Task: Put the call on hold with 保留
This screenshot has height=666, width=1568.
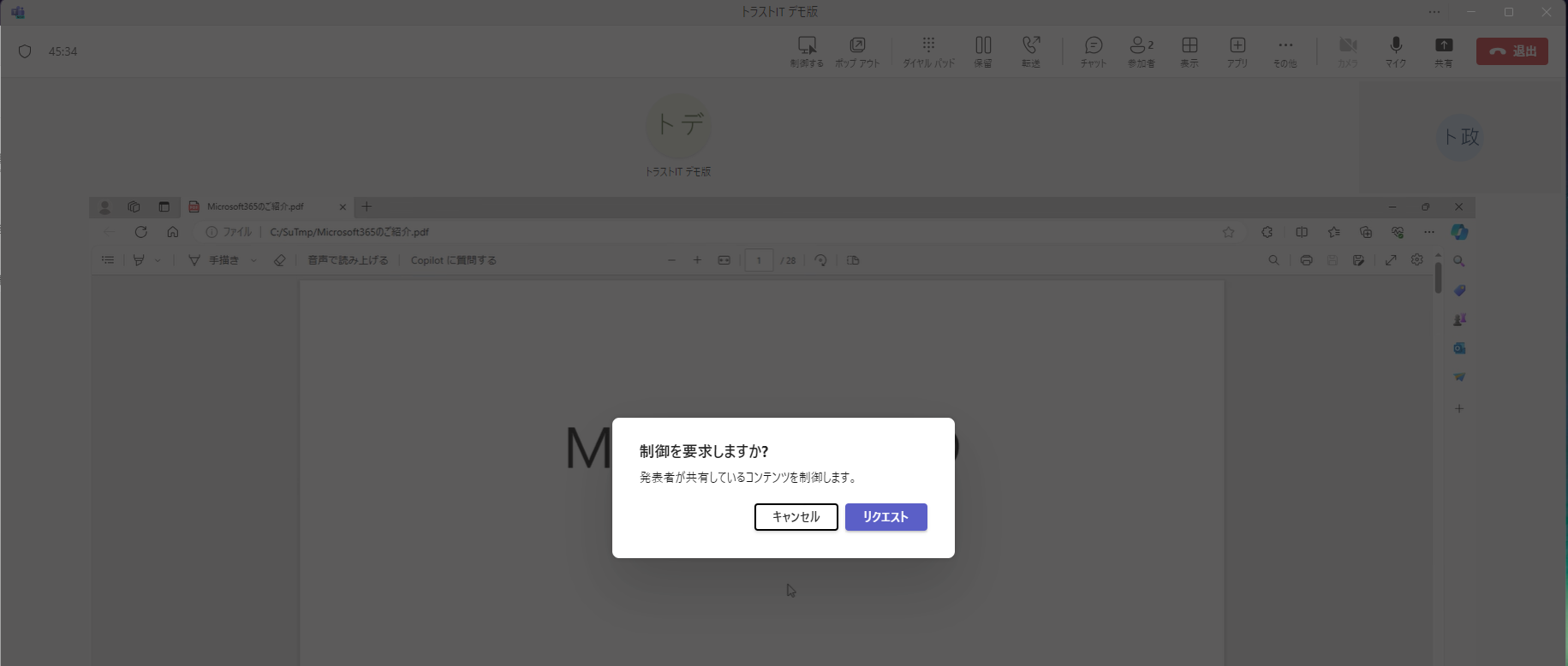Action: [x=983, y=51]
